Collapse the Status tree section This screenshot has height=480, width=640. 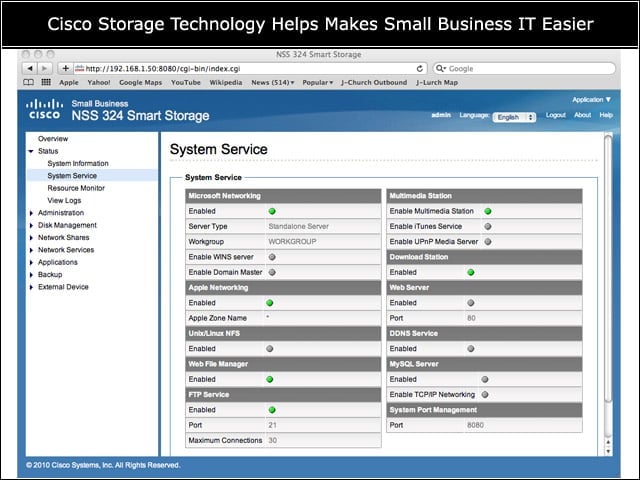31,151
